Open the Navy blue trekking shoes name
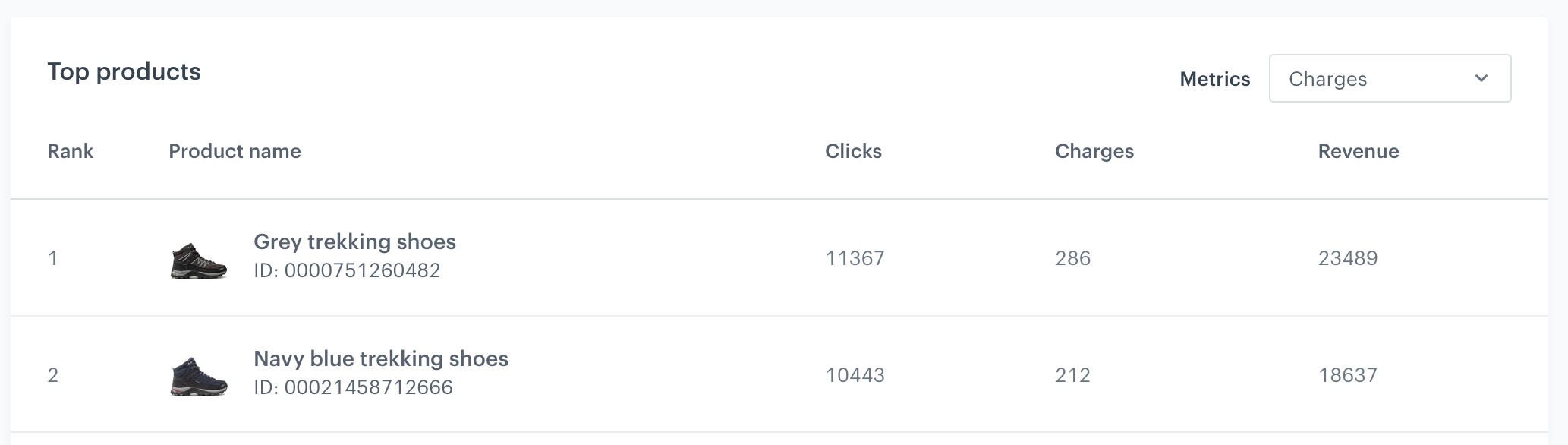Viewport: 1568px width, 445px height. (x=380, y=358)
